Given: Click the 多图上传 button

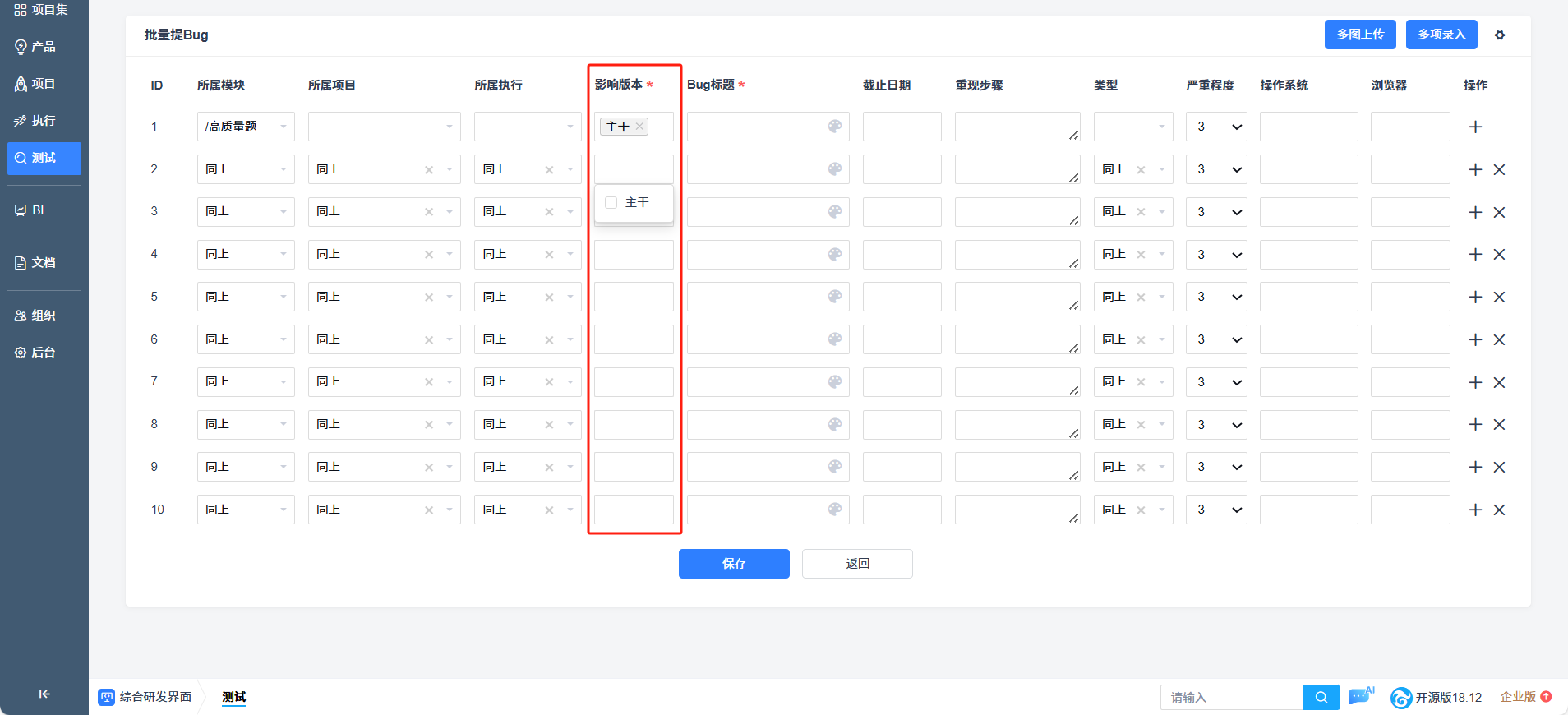Looking at the screenshot, I should 1360,35.
